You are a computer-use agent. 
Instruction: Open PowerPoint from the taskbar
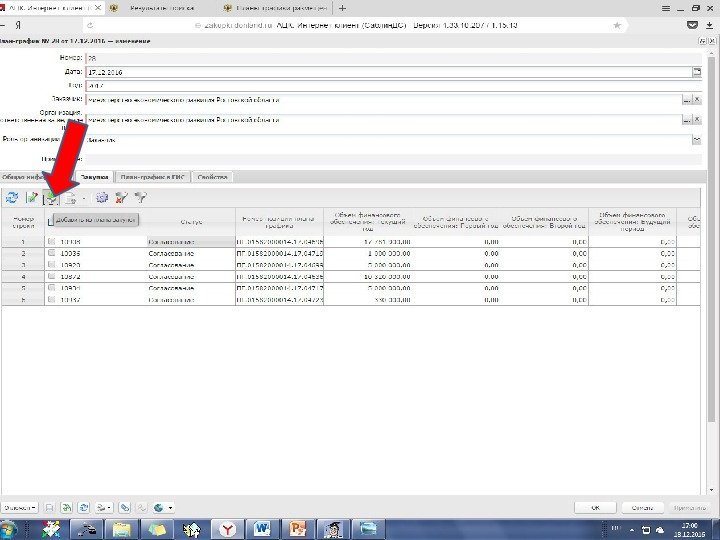tap(297, 530)
